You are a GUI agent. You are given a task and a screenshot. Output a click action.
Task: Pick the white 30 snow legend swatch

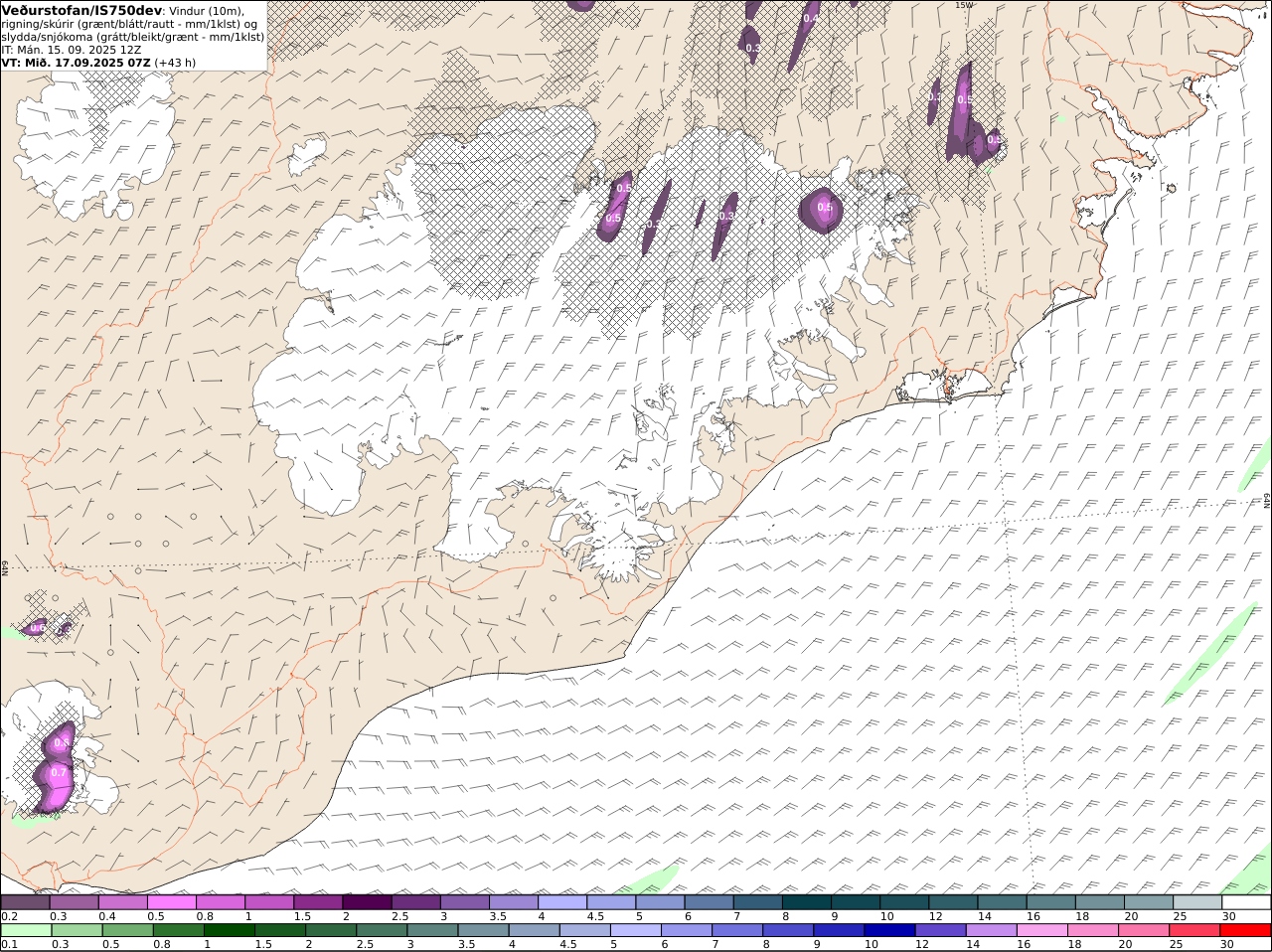pyautogui.click(x=1246, y=902)
